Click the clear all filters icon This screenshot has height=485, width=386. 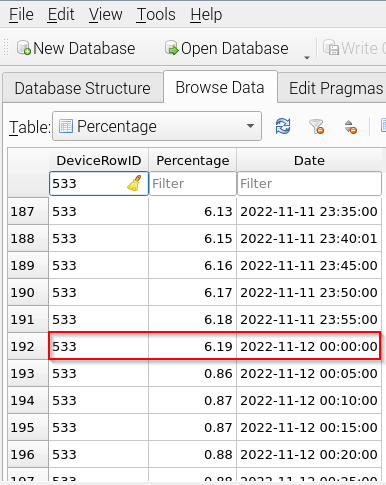tap(316, 127)
